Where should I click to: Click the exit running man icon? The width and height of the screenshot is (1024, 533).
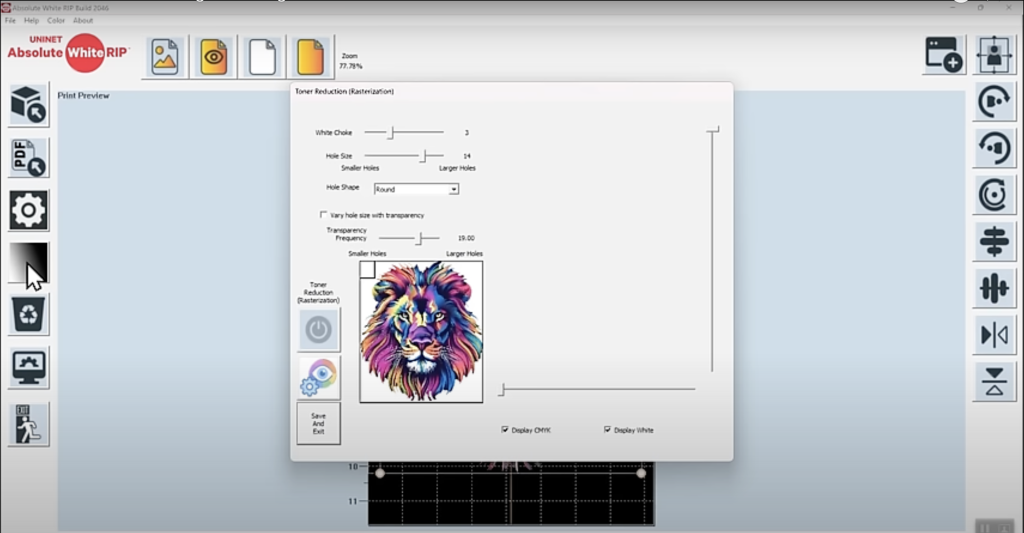pos(28,424)
